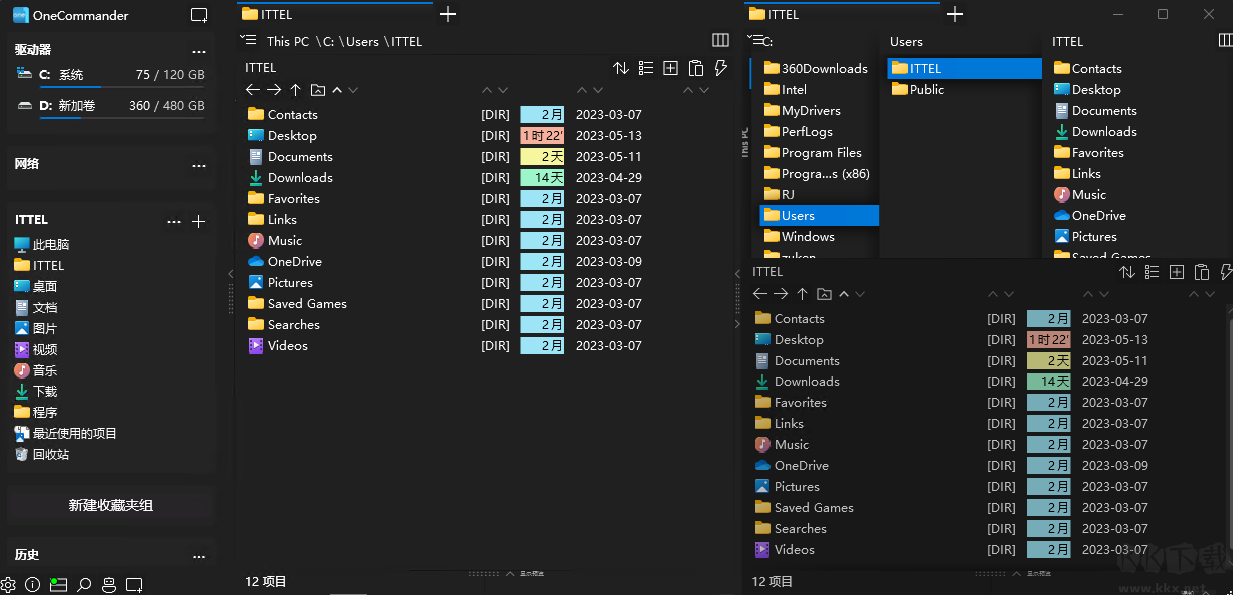Collapse the sidebar using the left edge arrow
1233x595 pixels.
[230, 273]
